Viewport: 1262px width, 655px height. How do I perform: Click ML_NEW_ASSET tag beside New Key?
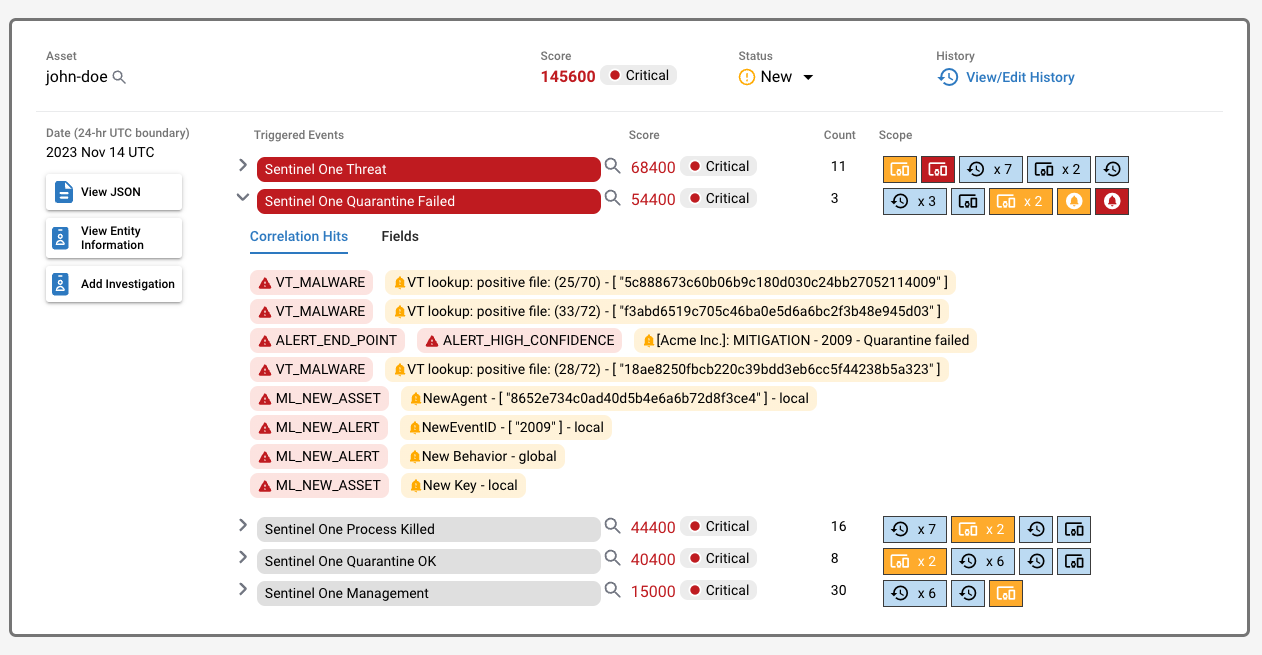[x=320, y=485]
